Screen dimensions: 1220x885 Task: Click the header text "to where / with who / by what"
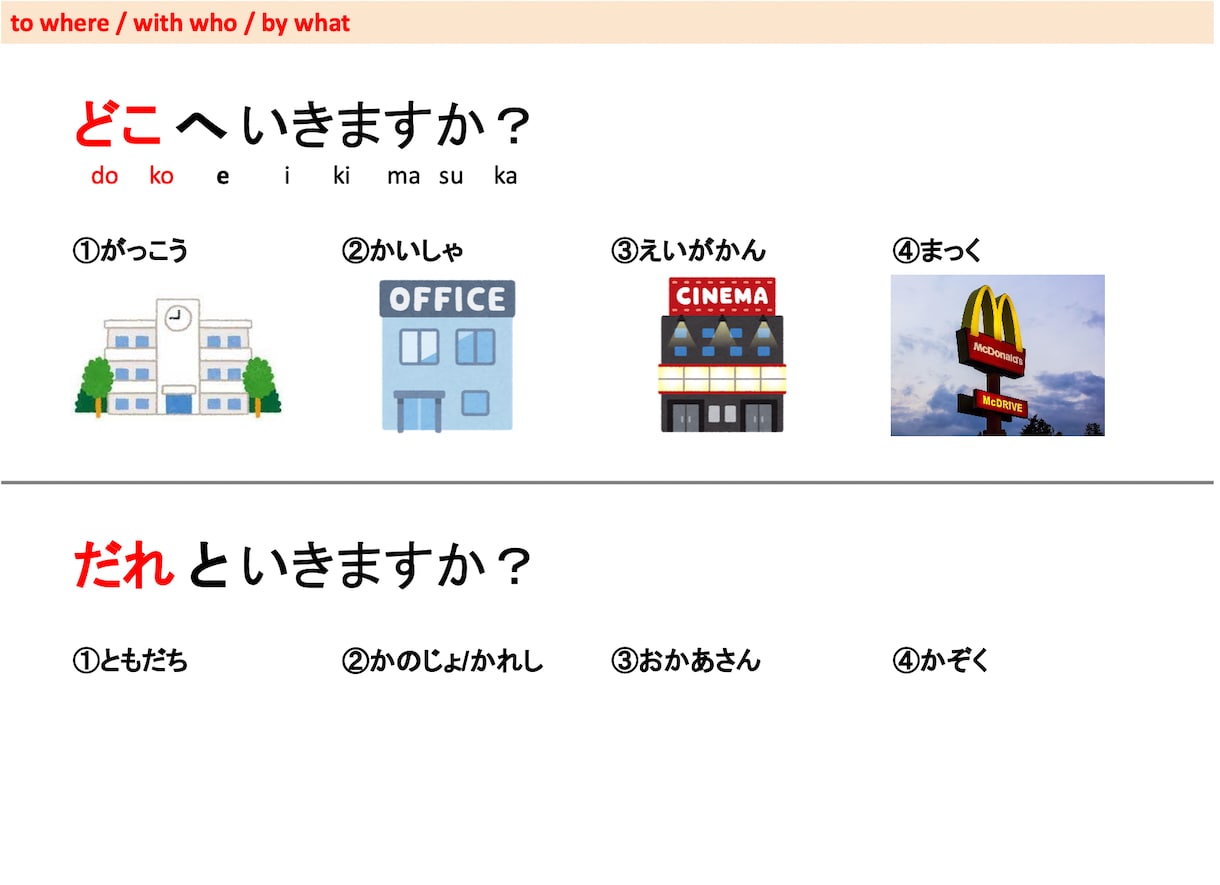[x=180, y=23]
